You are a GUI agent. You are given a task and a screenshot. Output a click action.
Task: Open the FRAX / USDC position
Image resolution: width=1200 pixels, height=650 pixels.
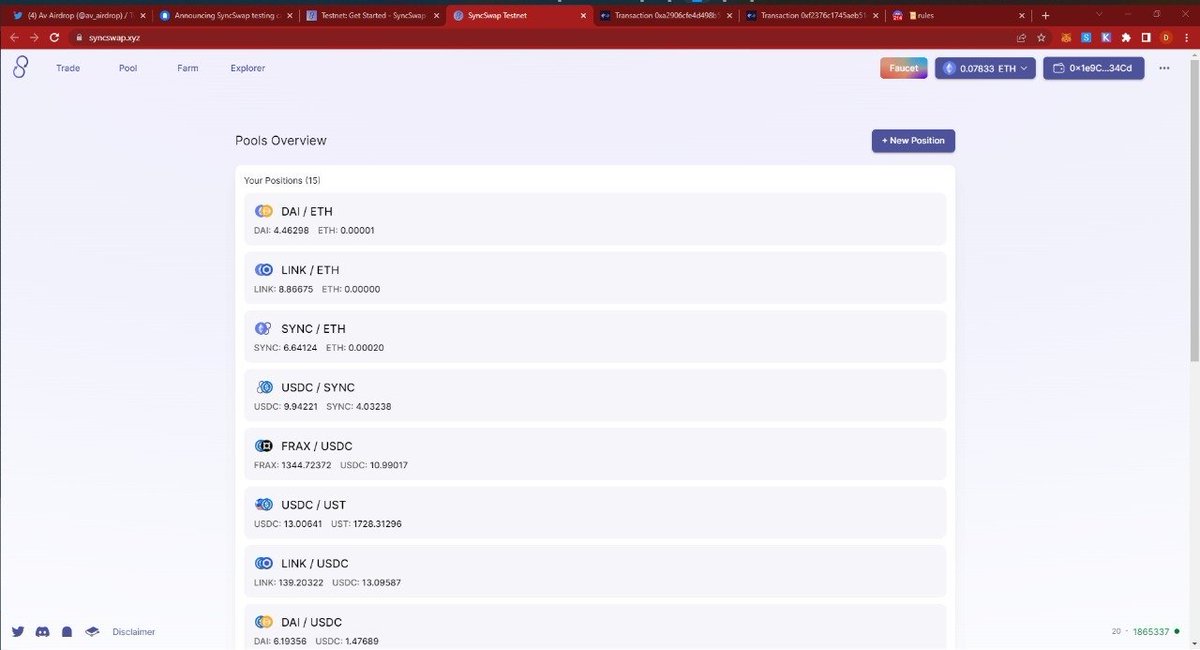coord(595,454)
